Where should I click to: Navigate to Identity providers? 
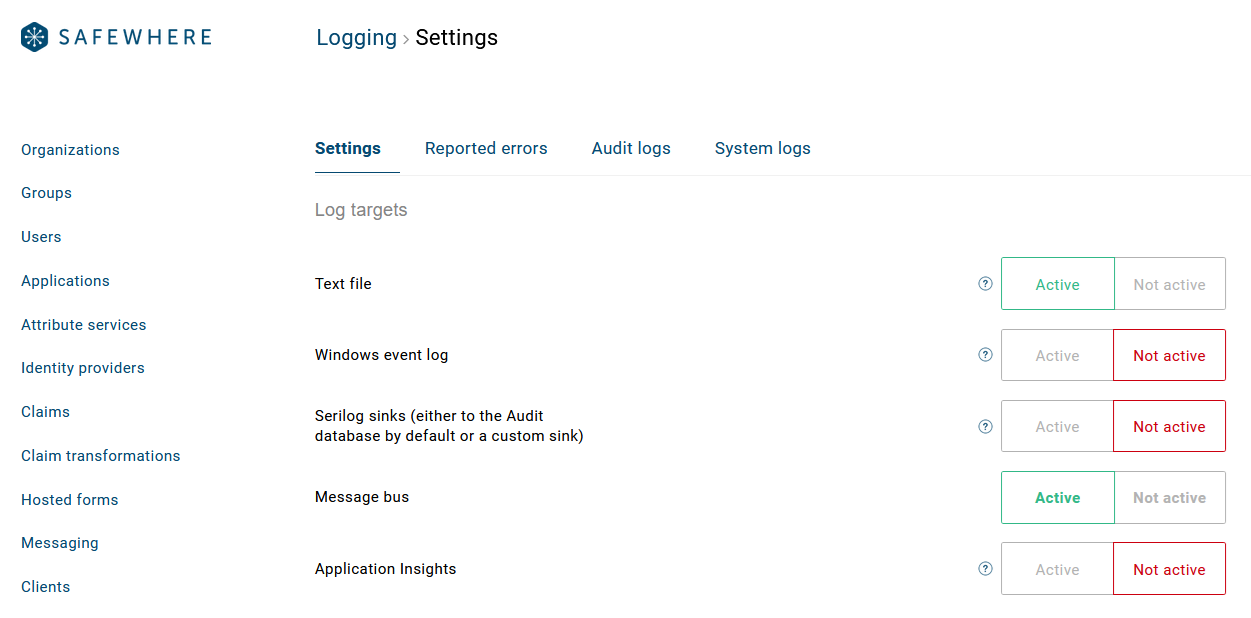pos(83,368)
